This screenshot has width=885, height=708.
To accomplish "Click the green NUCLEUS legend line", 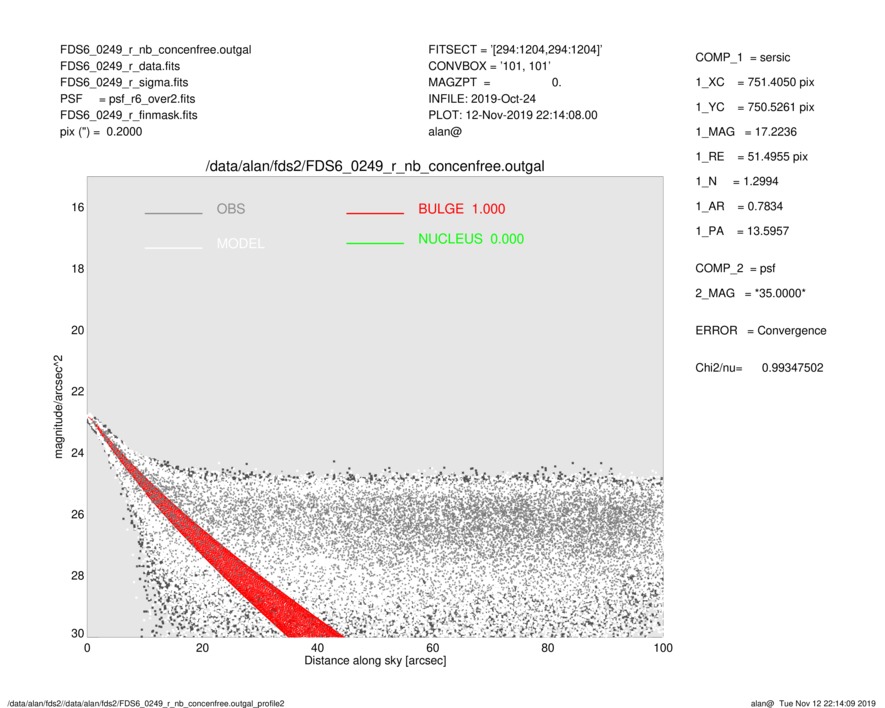I will click(x=375, y=243).
